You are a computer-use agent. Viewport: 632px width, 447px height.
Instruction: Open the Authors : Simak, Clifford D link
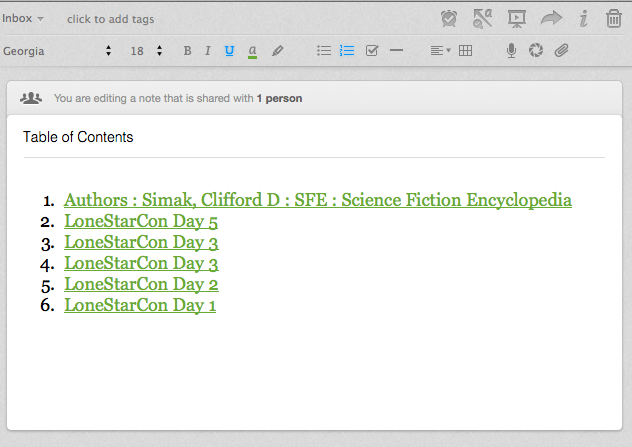pos(318,200)
